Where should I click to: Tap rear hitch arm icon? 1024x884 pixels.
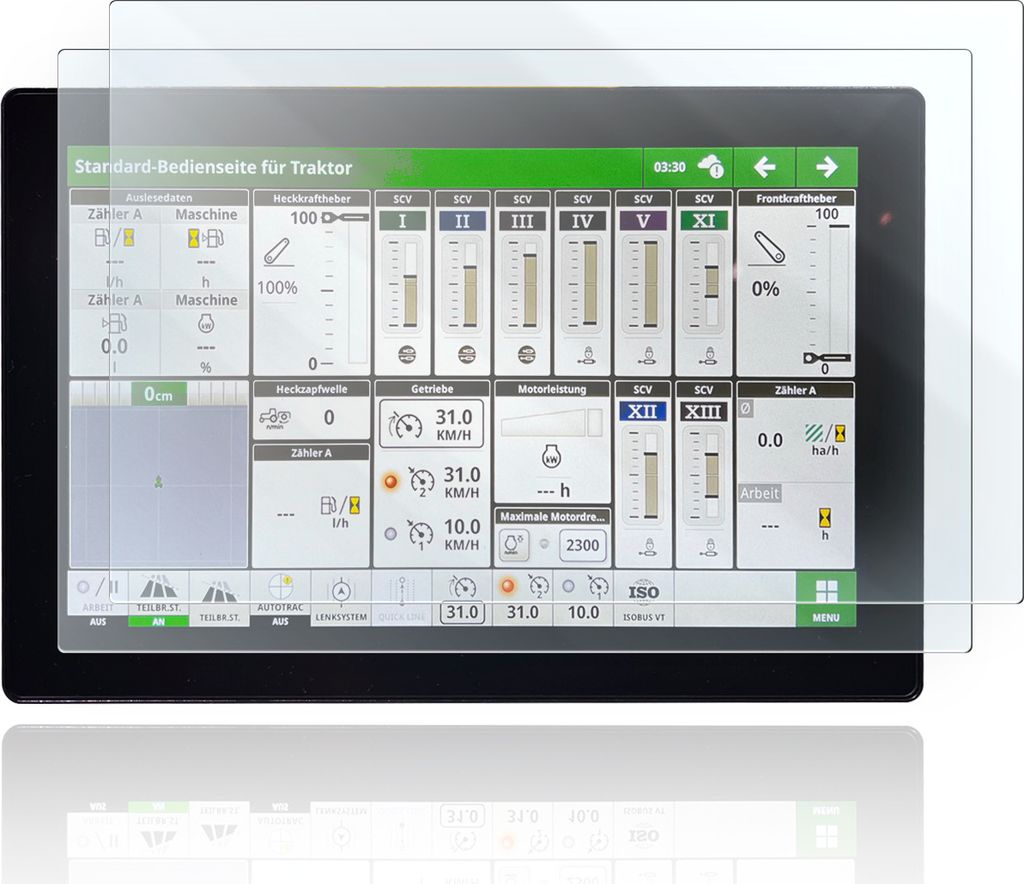tap(278, 252)
